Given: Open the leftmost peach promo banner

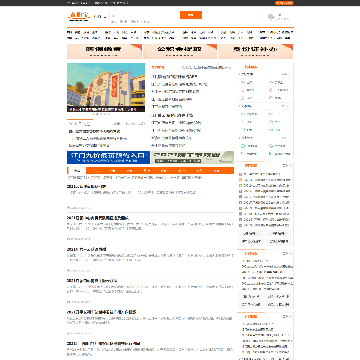Looking at the screenshot, I should tap(104, 51).
